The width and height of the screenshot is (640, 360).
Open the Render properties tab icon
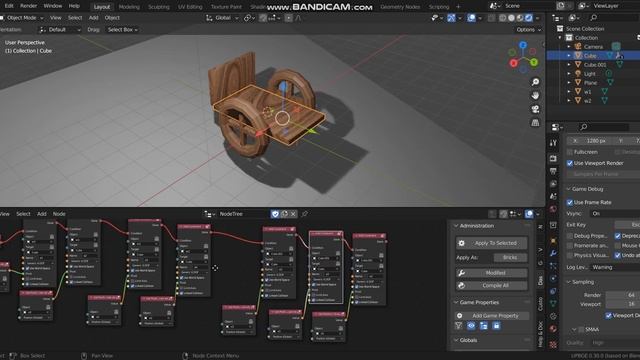point(553,158)
